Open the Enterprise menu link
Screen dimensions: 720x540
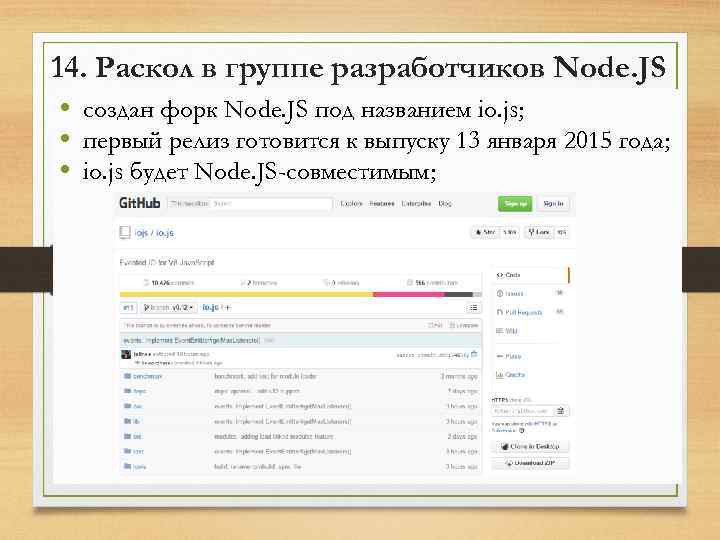416,203
